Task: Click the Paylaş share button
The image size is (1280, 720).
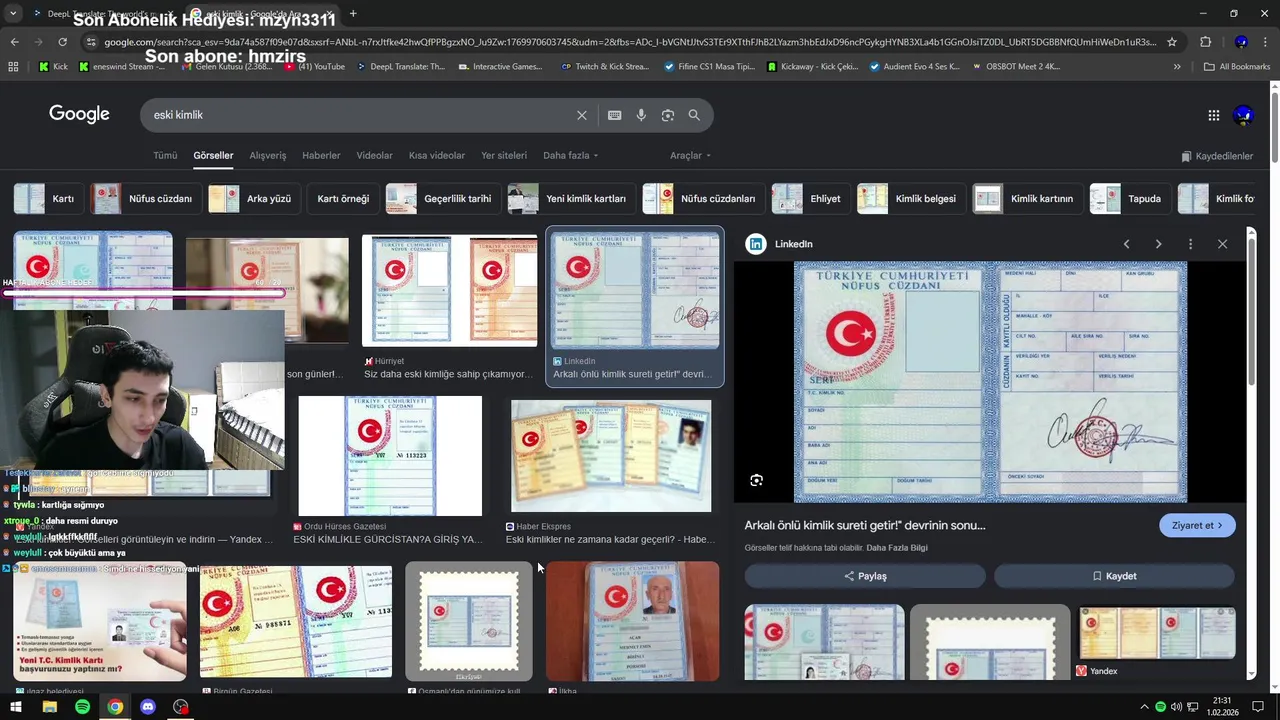Action: click(x=865, y=576)
